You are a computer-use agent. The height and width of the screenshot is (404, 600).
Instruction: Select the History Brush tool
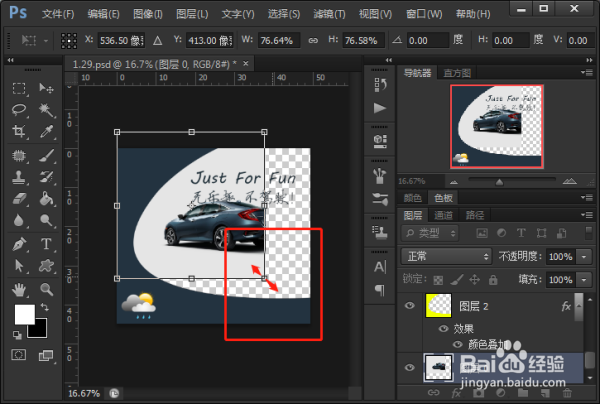(46, 177)
